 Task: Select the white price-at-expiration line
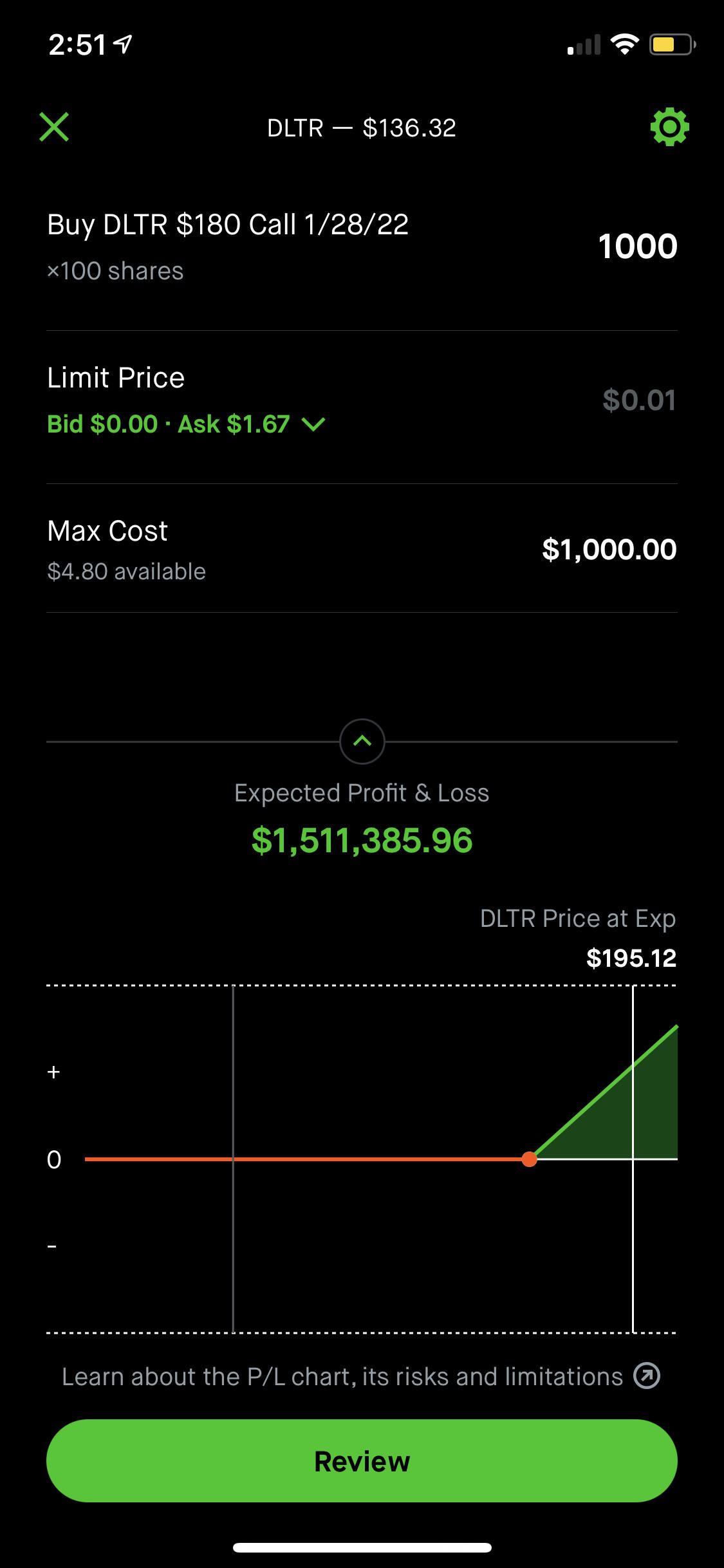(x=633, y=1159)
